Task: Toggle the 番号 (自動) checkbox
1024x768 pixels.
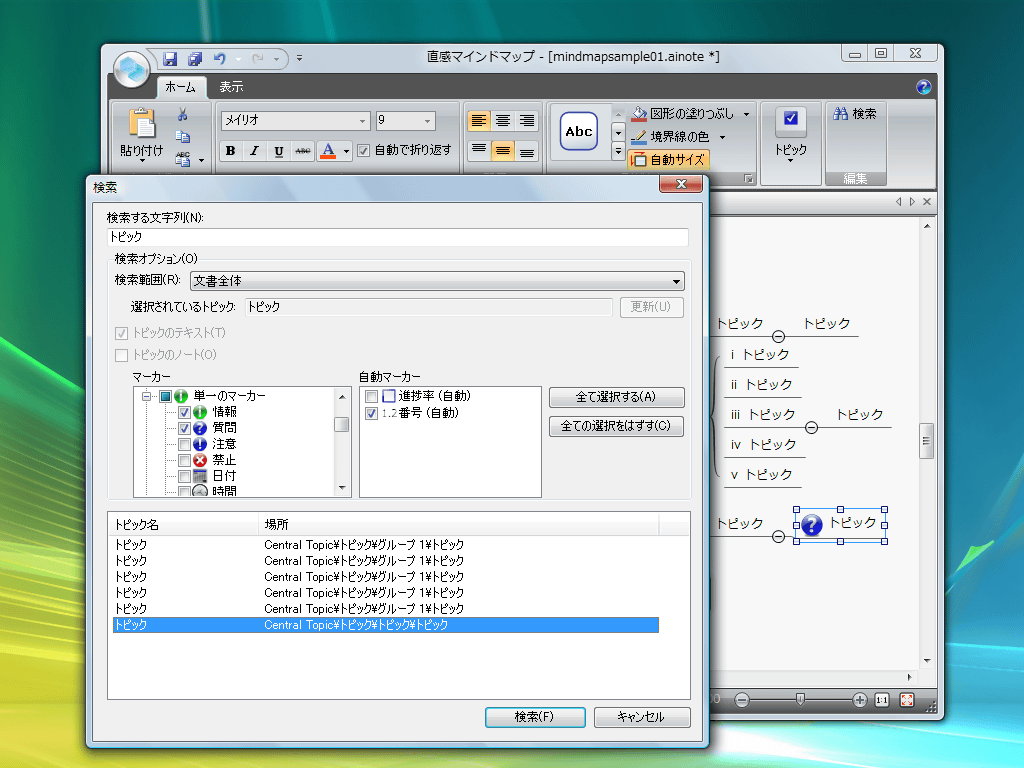Action: click(x=371, y=413)
